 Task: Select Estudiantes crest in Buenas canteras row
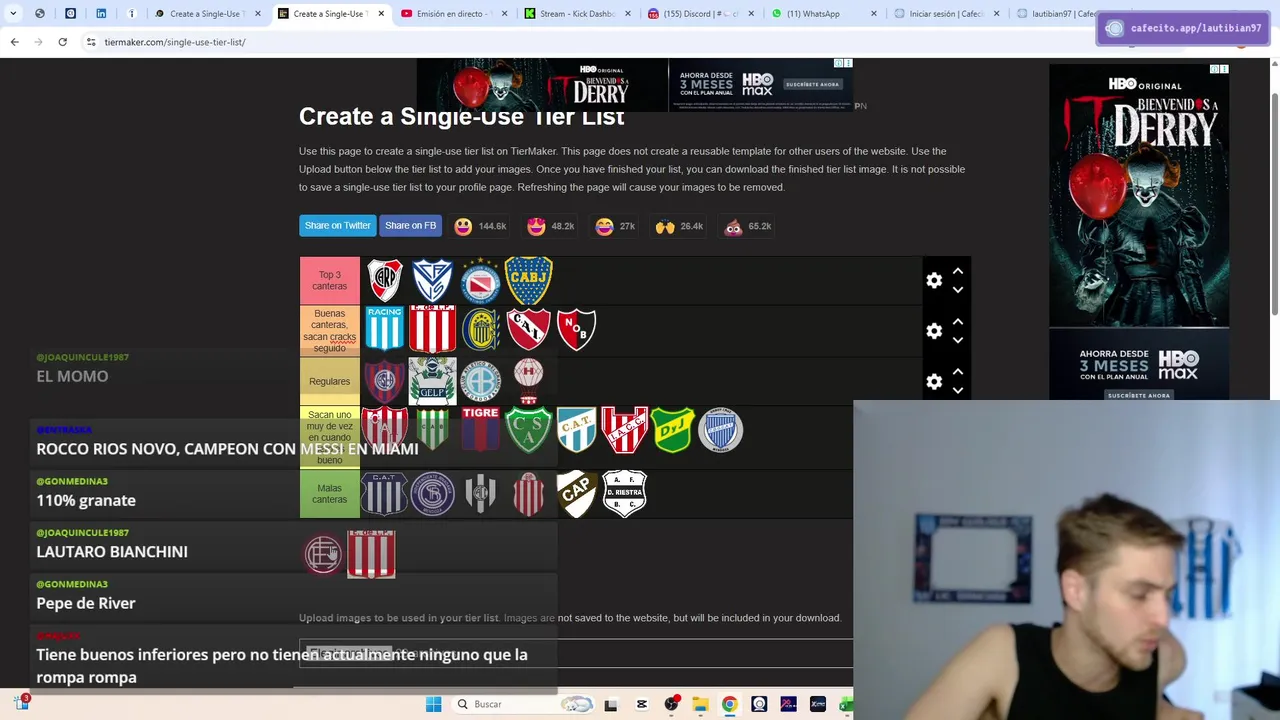click(x=432, y=329)
